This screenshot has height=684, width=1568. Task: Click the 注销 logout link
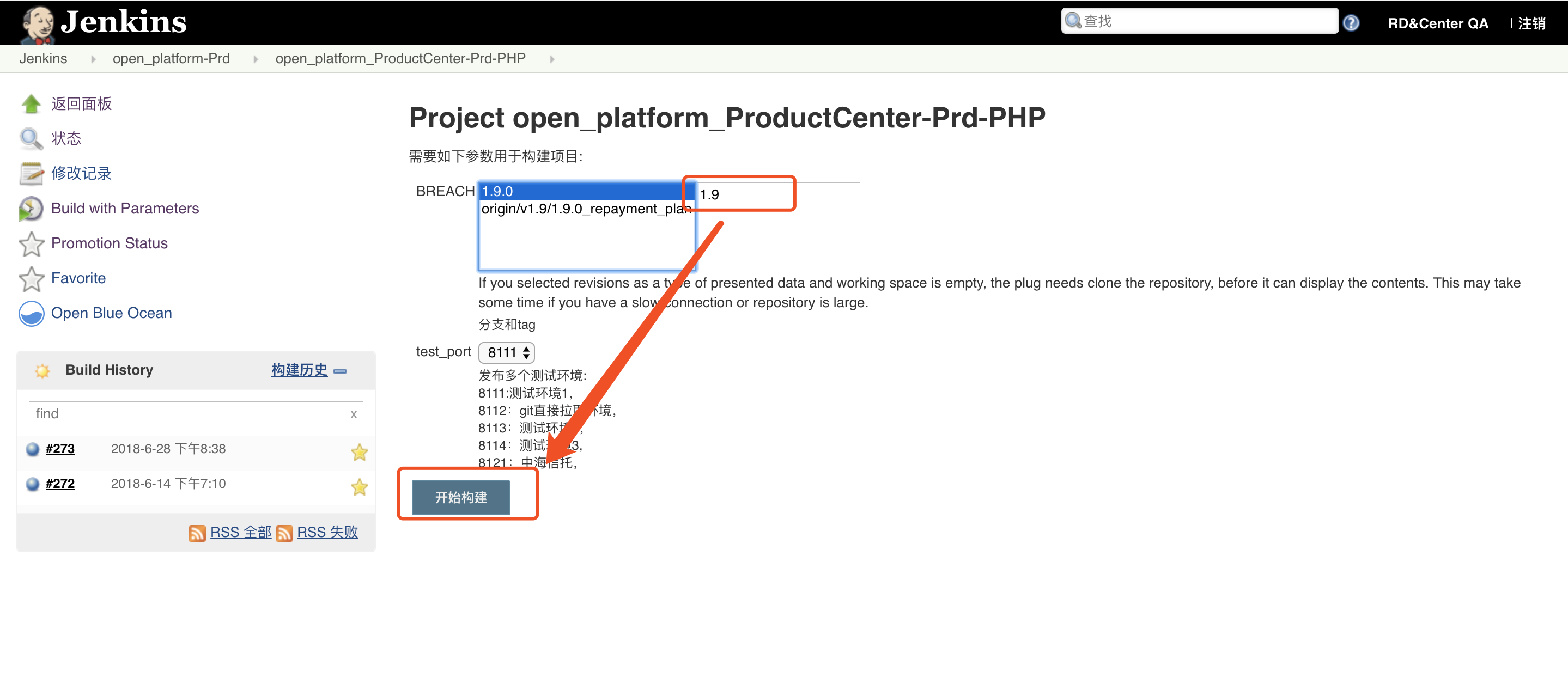coord(1531,23)
